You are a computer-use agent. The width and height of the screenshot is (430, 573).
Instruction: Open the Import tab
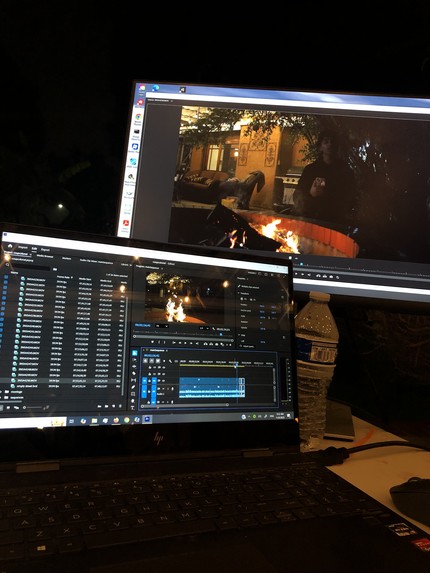tap(23, 247)
